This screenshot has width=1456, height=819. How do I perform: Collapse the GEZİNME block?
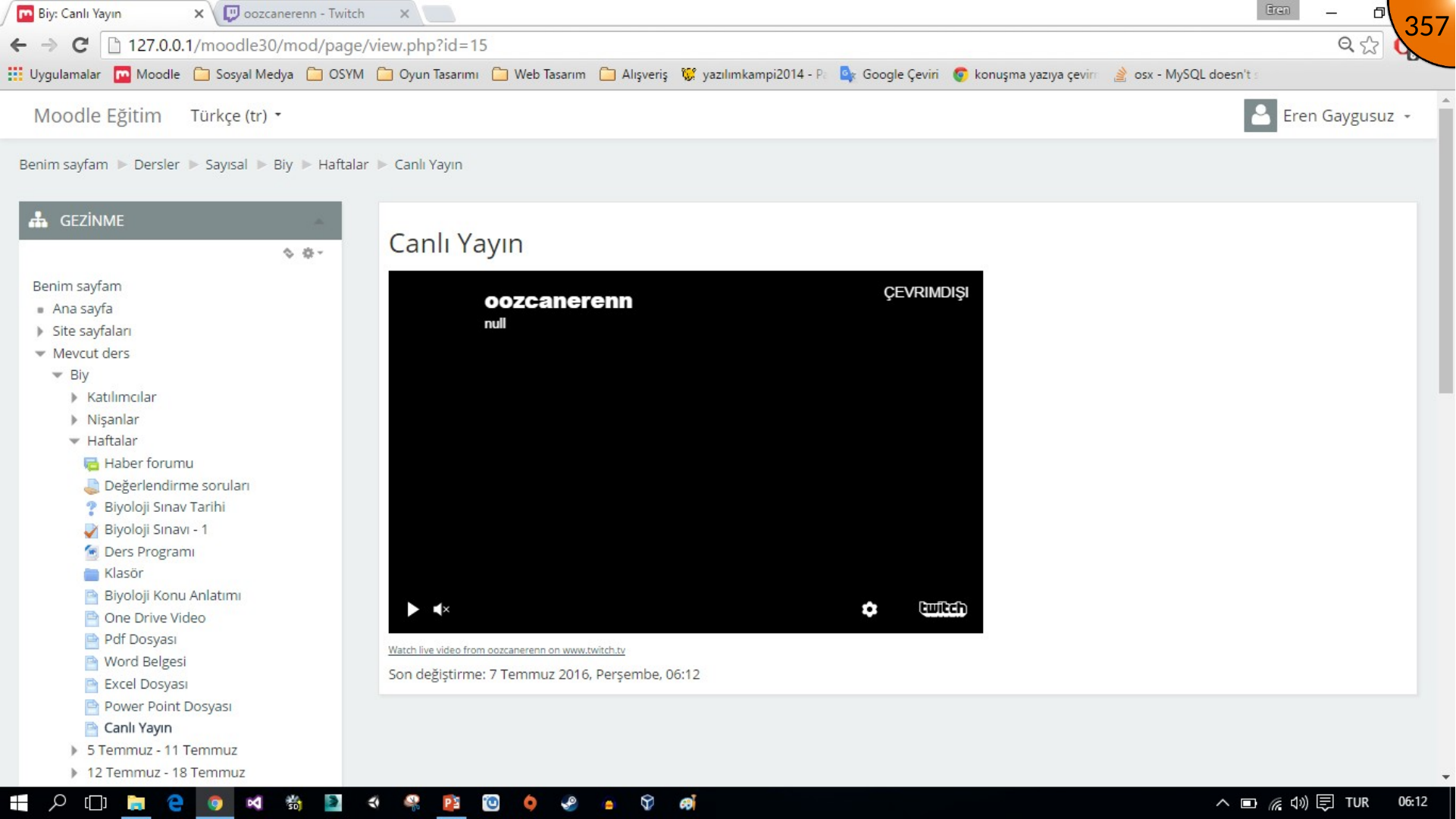tap(318, 221)
